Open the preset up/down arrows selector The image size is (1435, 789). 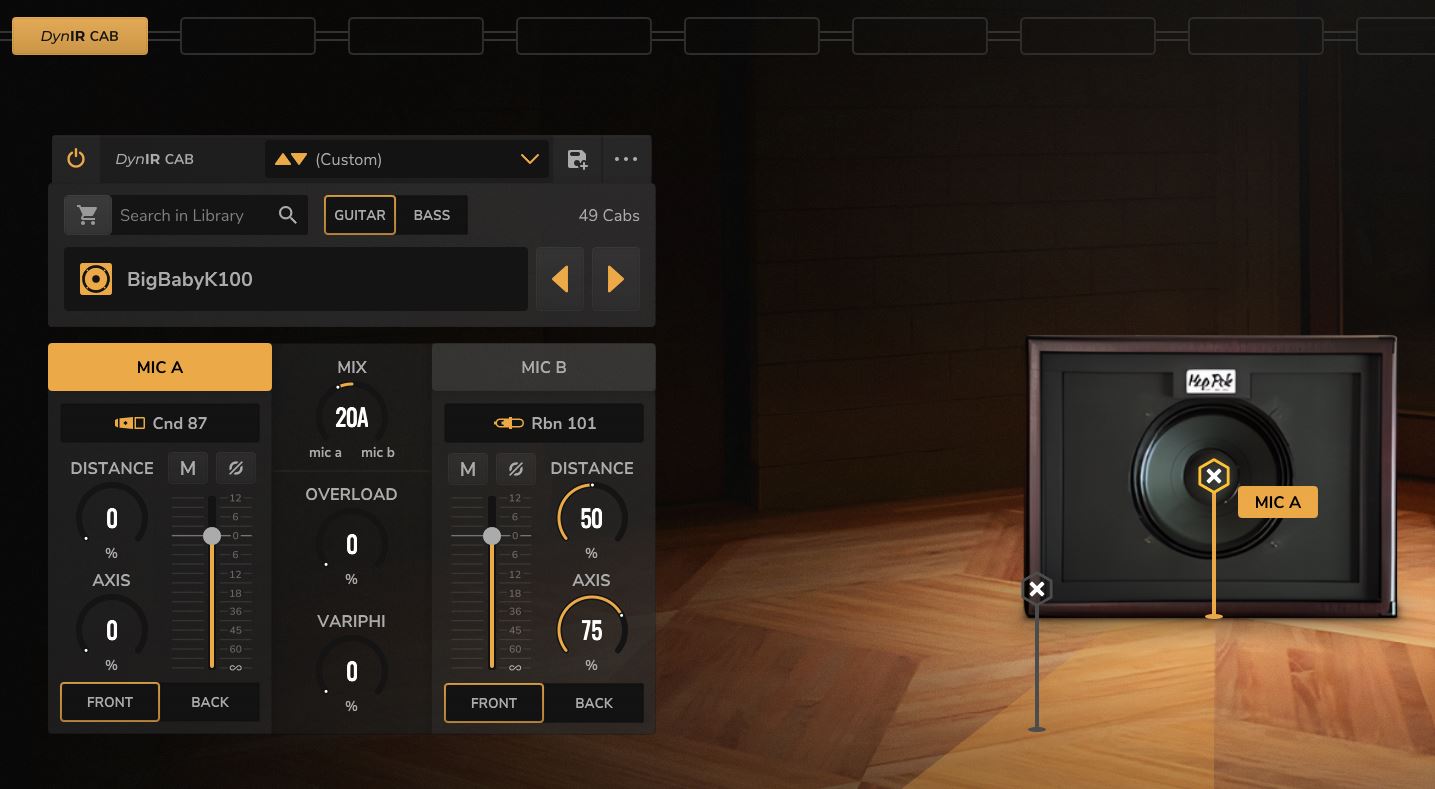point(291,159)
